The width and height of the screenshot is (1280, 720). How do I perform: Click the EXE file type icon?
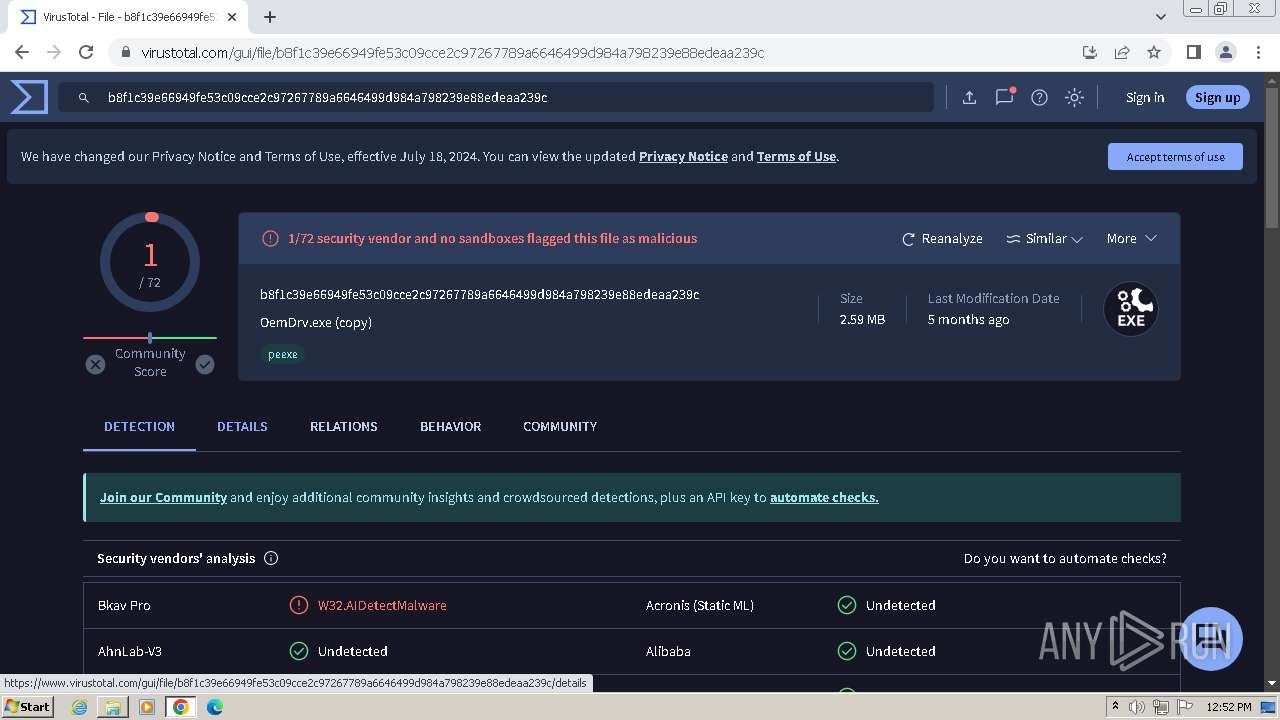coord(1131,309)
